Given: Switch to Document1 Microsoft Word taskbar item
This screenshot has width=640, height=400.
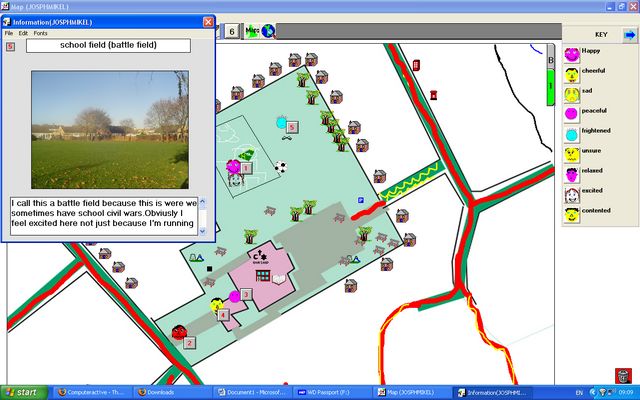Looking at the screenshot, I should 252,392.
